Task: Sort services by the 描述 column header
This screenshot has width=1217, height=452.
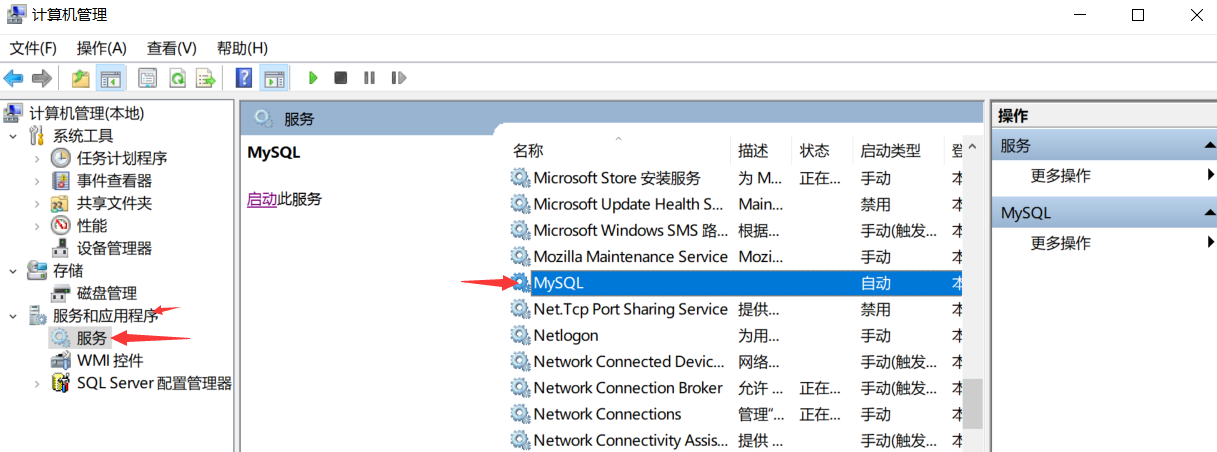Action: [753, 151]
